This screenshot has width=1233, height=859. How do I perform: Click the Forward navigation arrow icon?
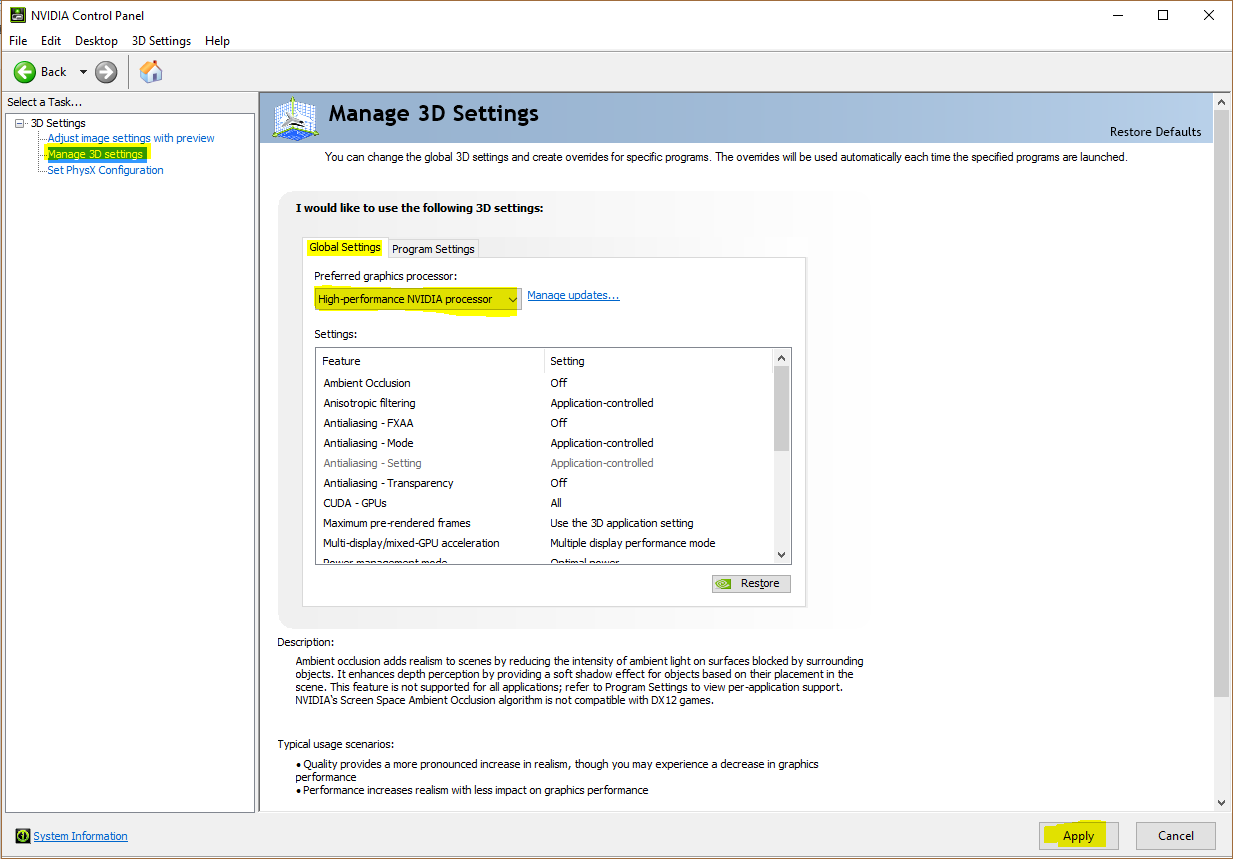pos(105,71)
